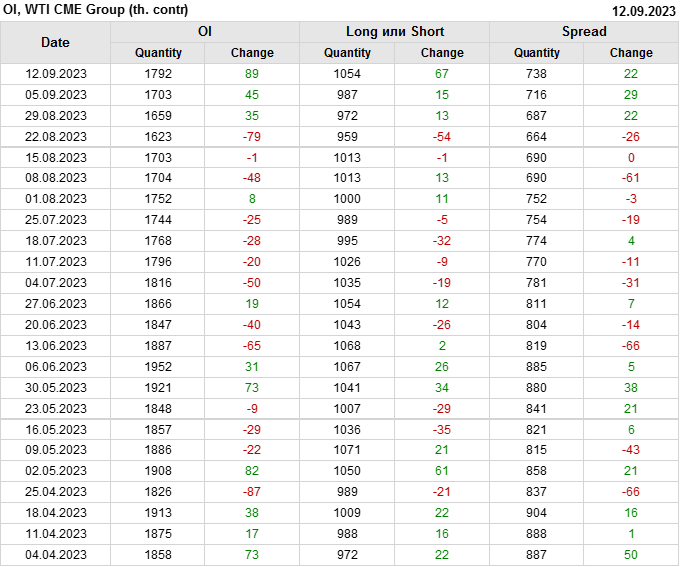Click the table title "OI, WTI CME Group"
680x567 pixels.
89,10
